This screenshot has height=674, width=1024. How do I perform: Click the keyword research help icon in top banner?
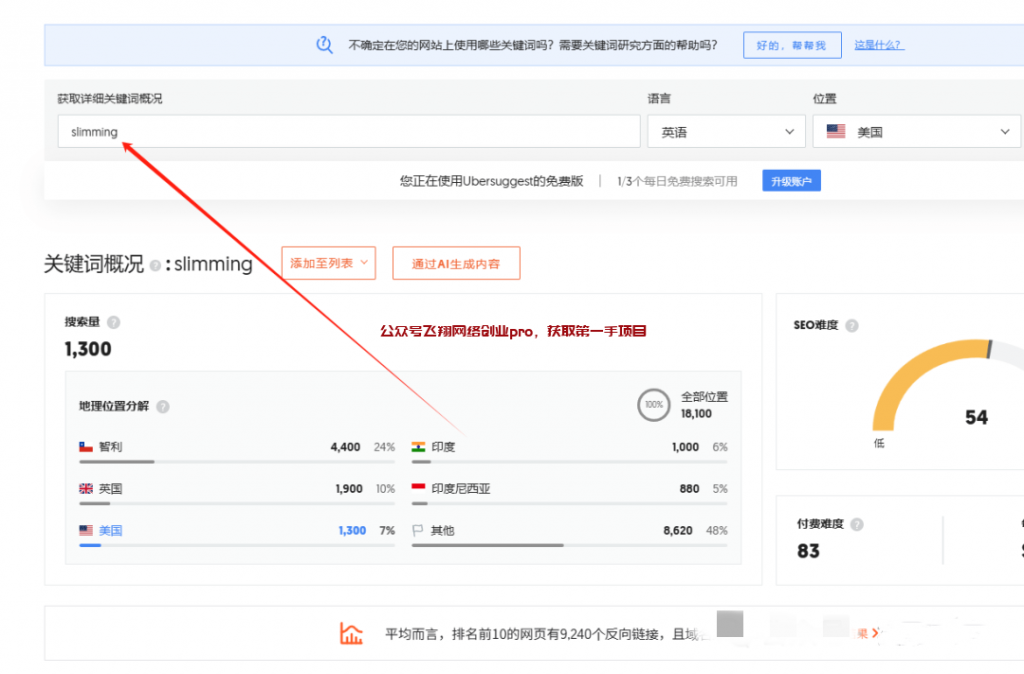(x=323, y=45)
